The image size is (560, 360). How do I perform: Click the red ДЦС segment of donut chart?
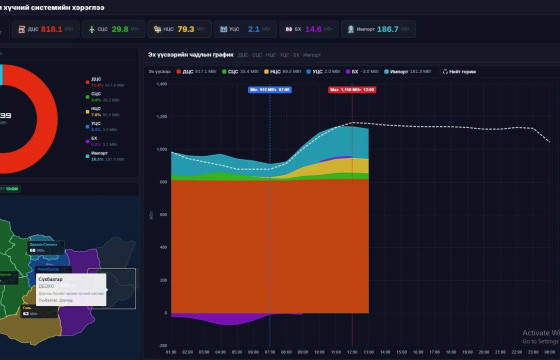point(47,119)
